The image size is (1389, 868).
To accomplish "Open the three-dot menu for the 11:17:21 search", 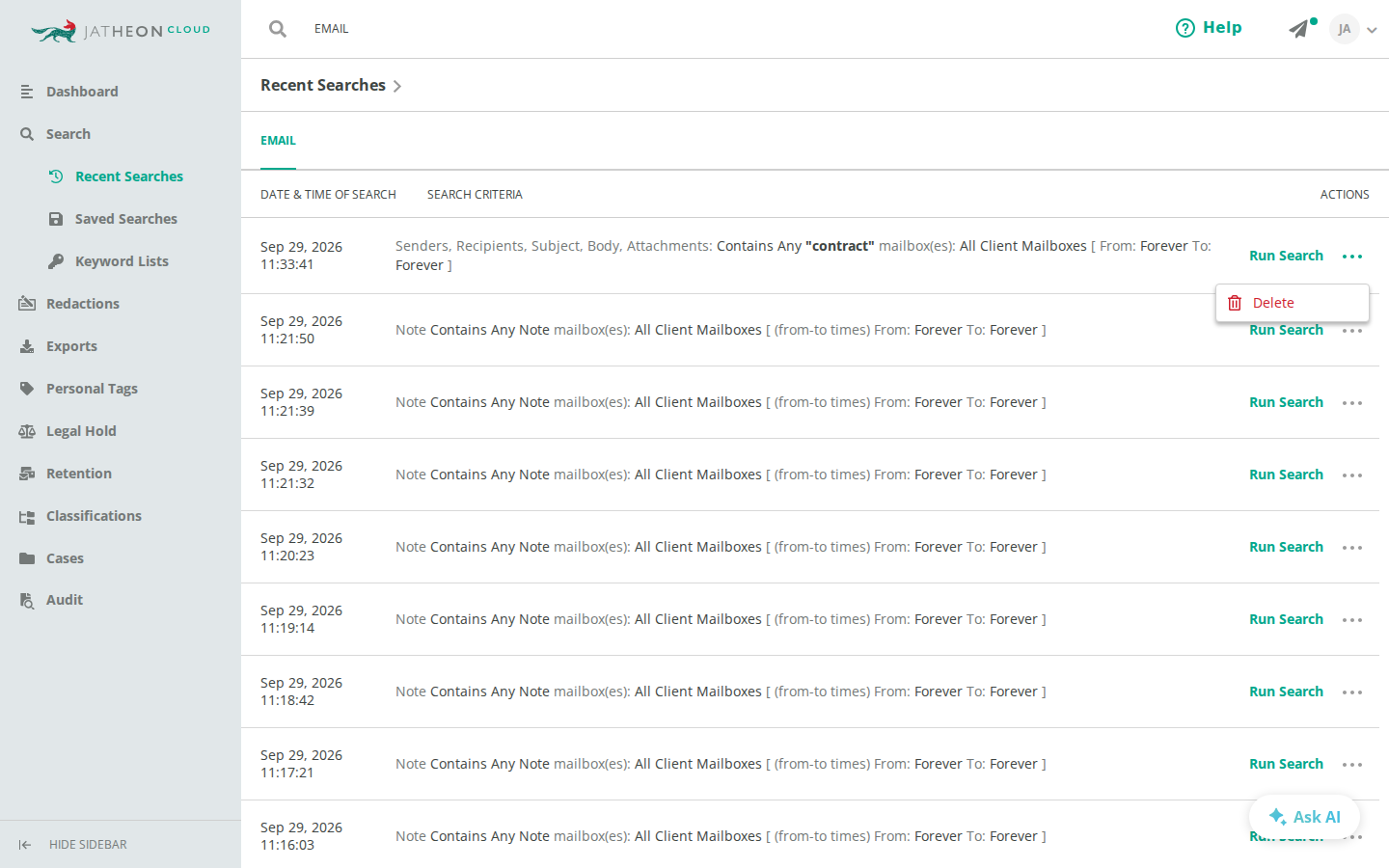I will pyautogui.click(x=1352, y=765).
